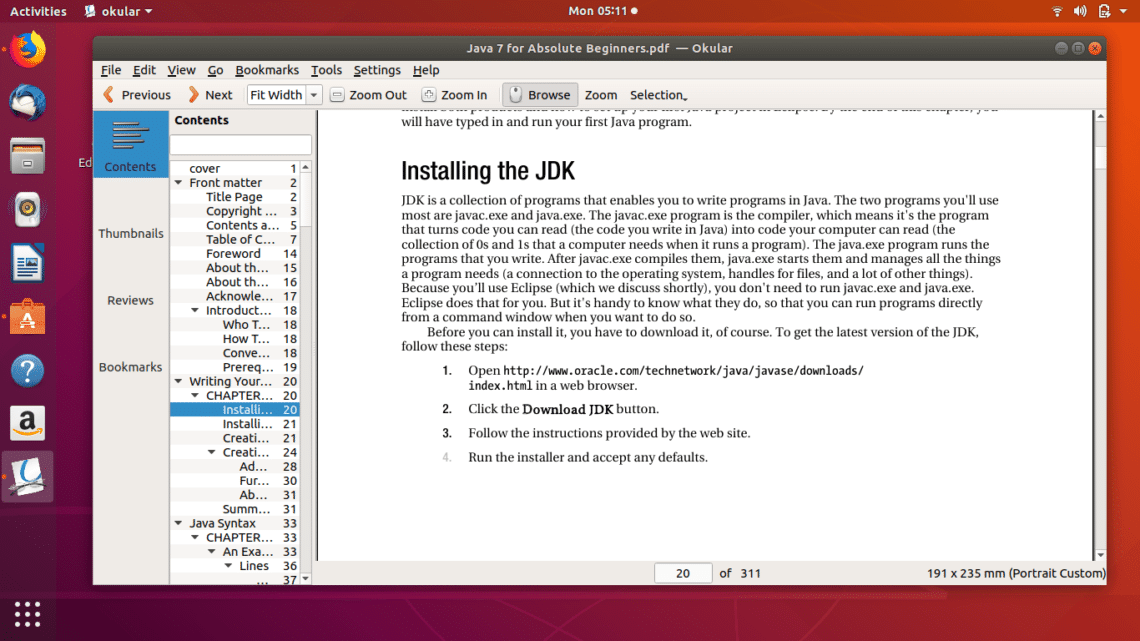Click the page number field showing 20

(x=683, y=573)
